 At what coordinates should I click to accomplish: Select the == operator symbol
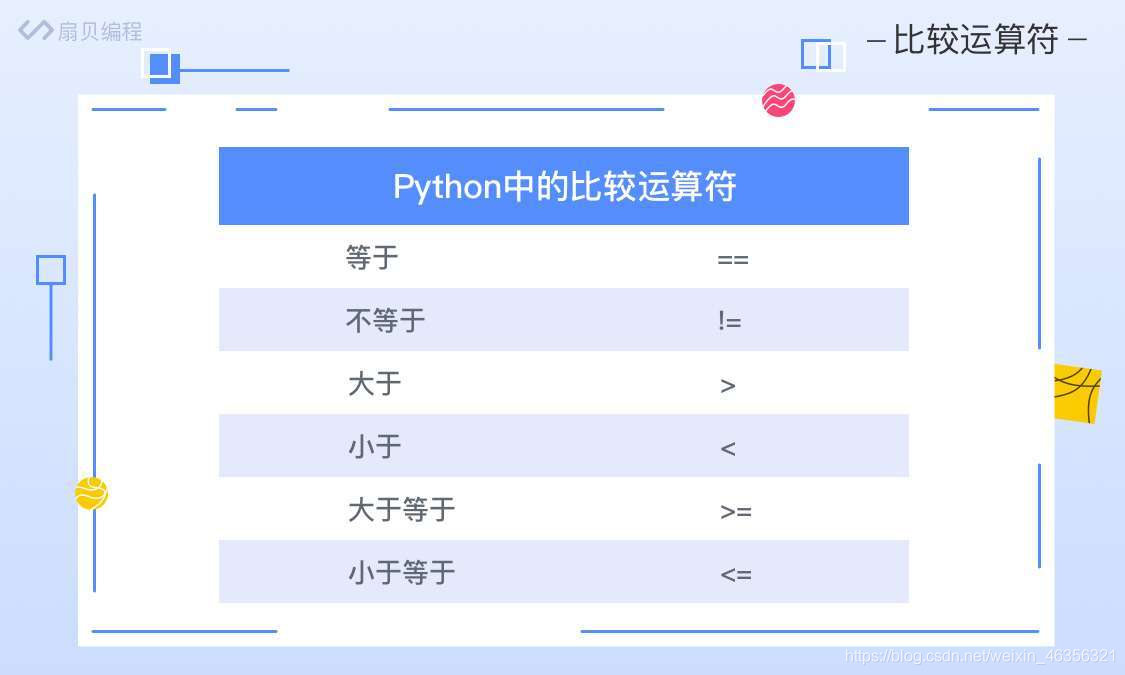[x=733, y=259]
